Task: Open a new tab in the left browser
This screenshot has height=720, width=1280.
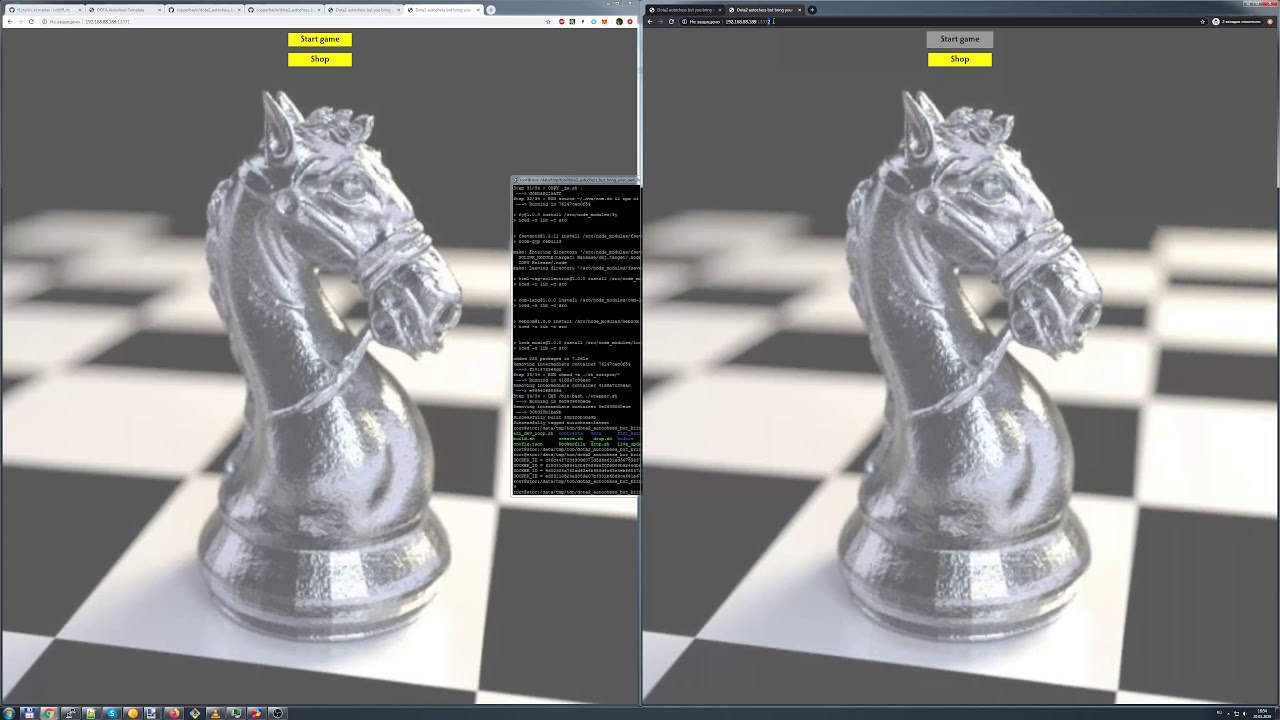Action: pyautogui.click(x=491, y=9)
